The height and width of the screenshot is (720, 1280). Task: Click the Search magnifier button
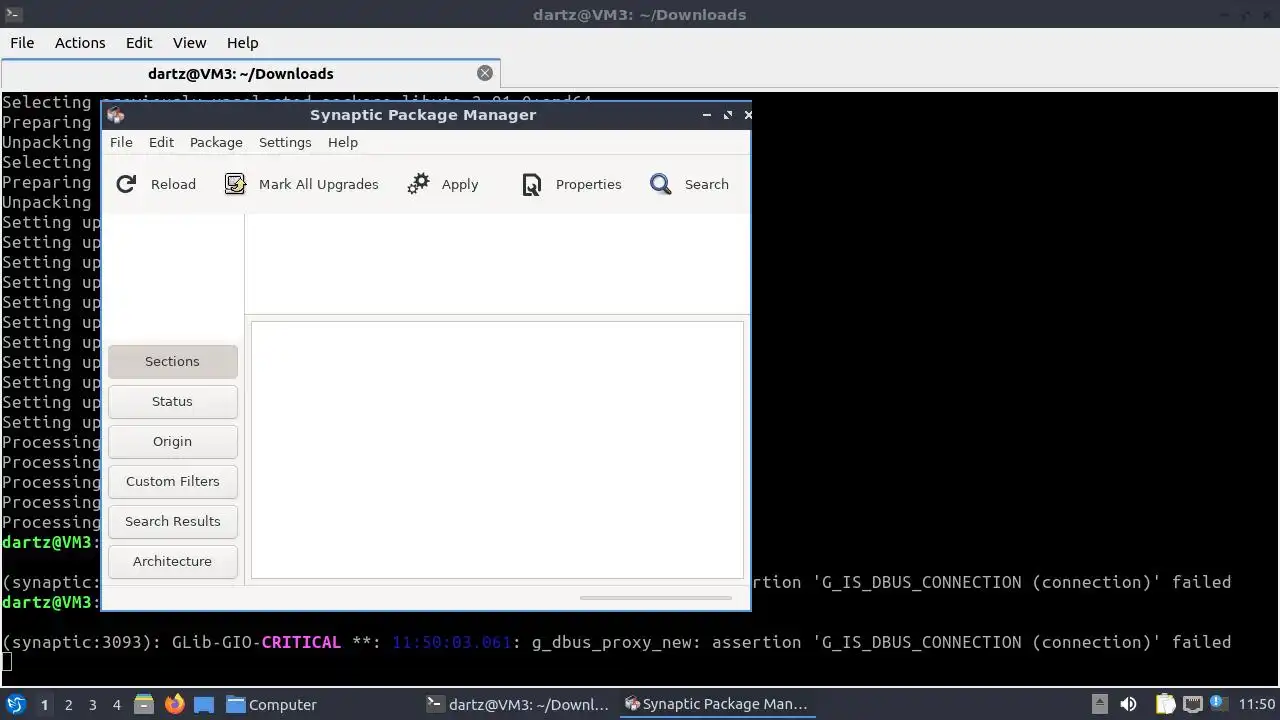point(689,184)
